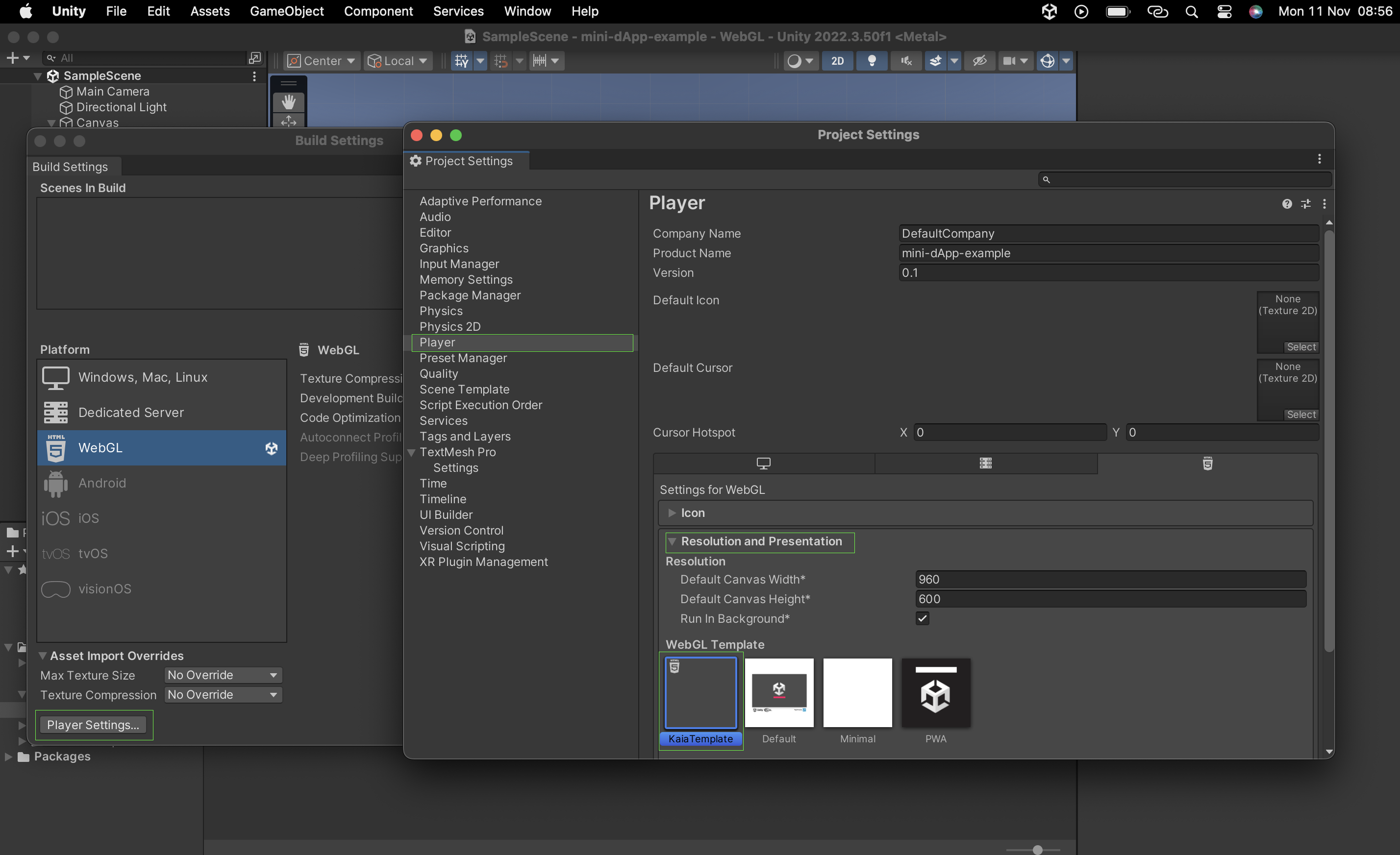Screen dimensions: 1400x855
Task: Select Quality in settings list
Action: tap(439, 374)
